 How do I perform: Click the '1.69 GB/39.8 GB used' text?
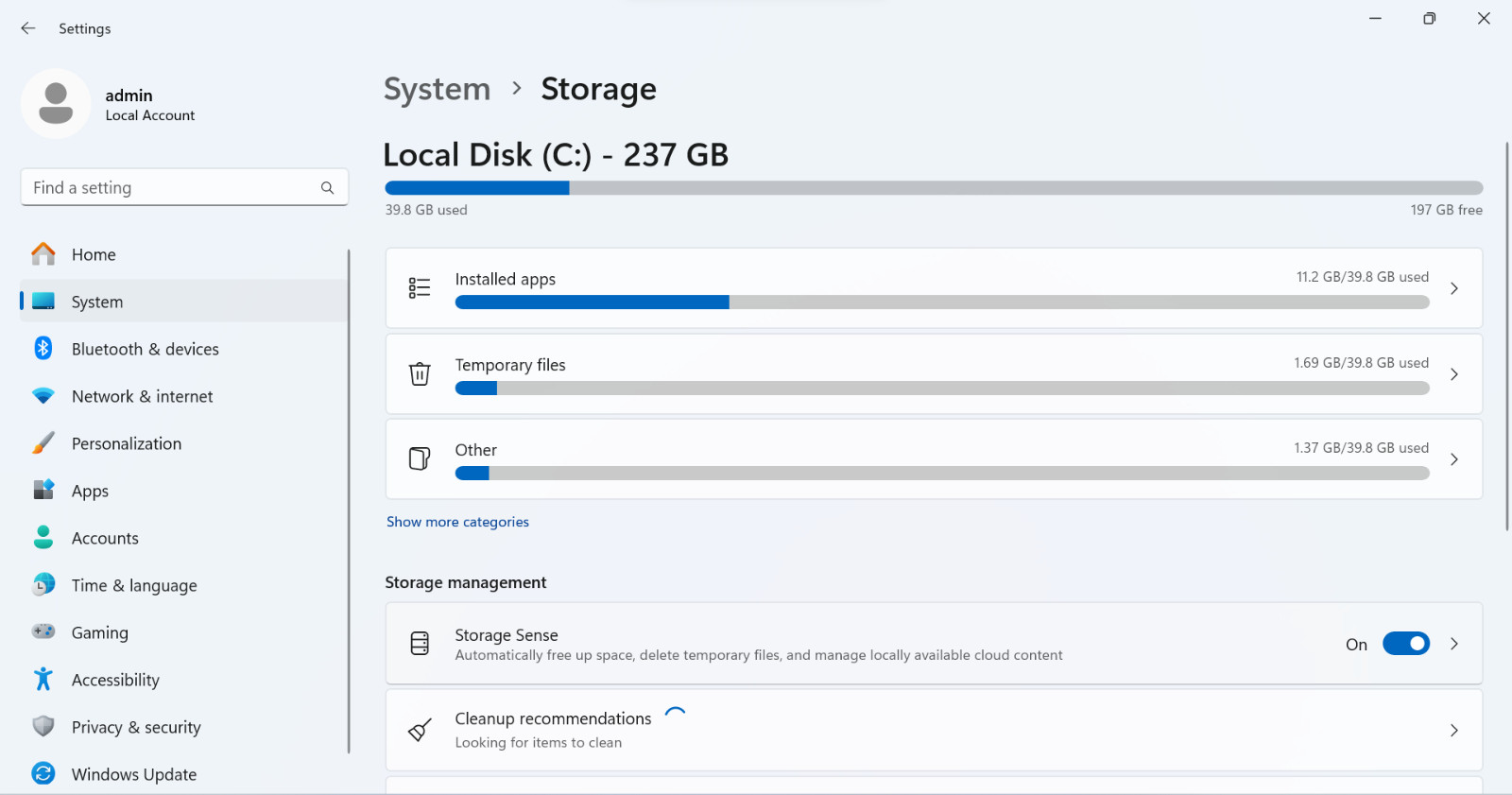(1361, 363)
